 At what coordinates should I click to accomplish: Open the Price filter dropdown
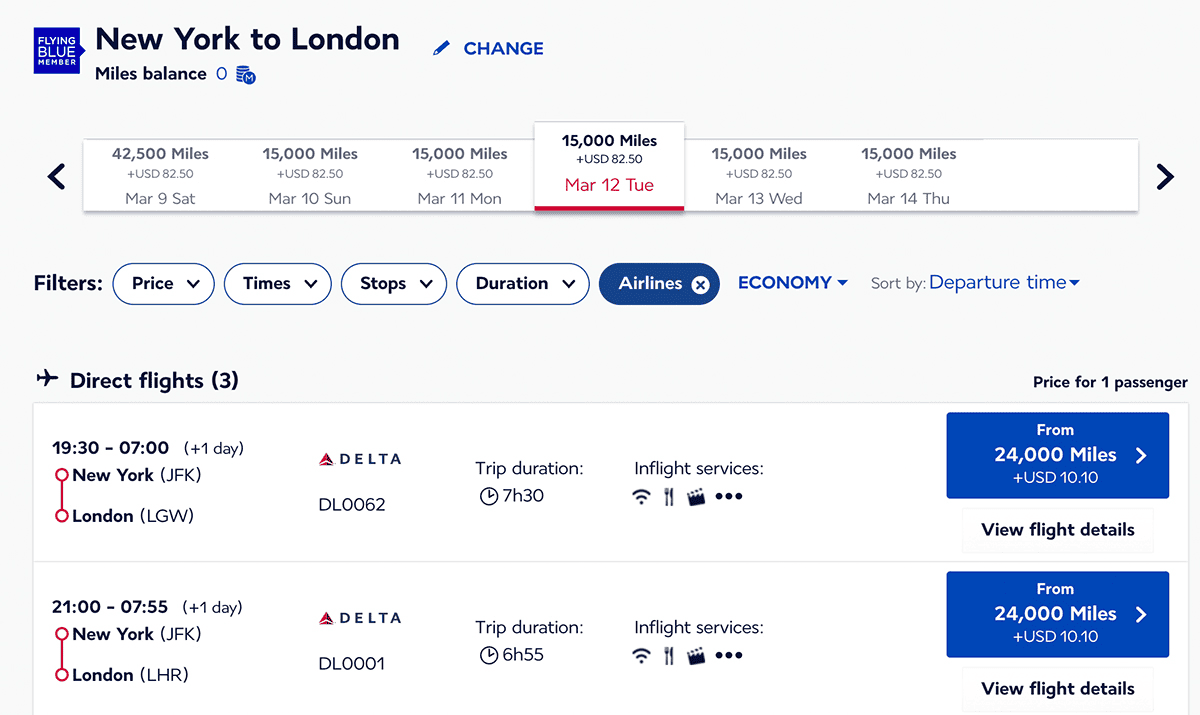(164, 284)
